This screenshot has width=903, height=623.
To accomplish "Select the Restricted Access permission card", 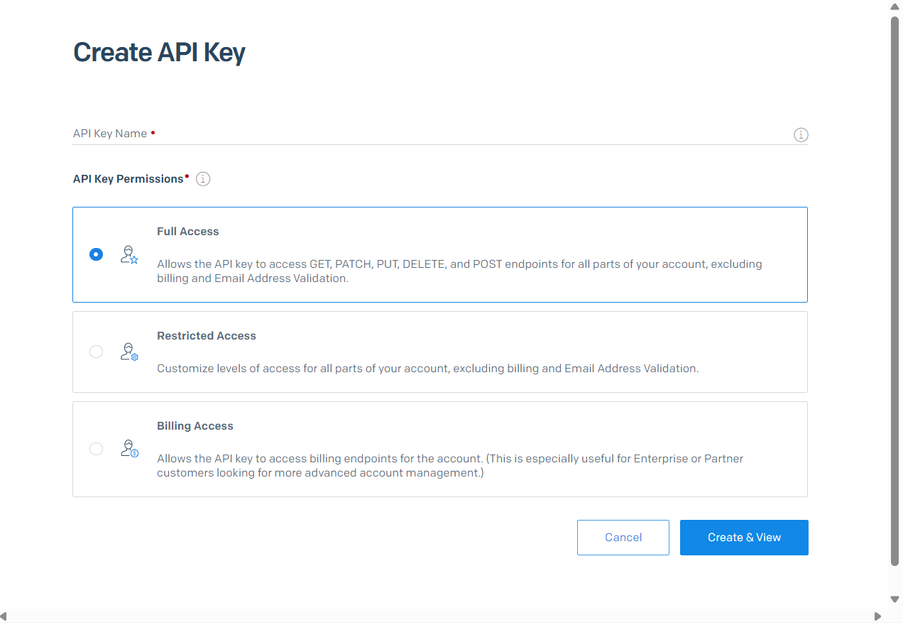I will [440, 351].
